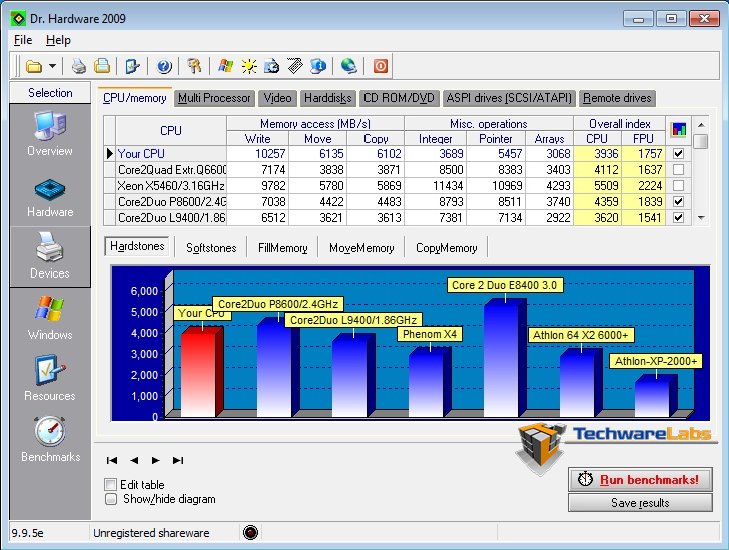Viewport: 729px width, 550px height.
Task: Click the gray printer toolbar icon
Action: coord(79,66)
